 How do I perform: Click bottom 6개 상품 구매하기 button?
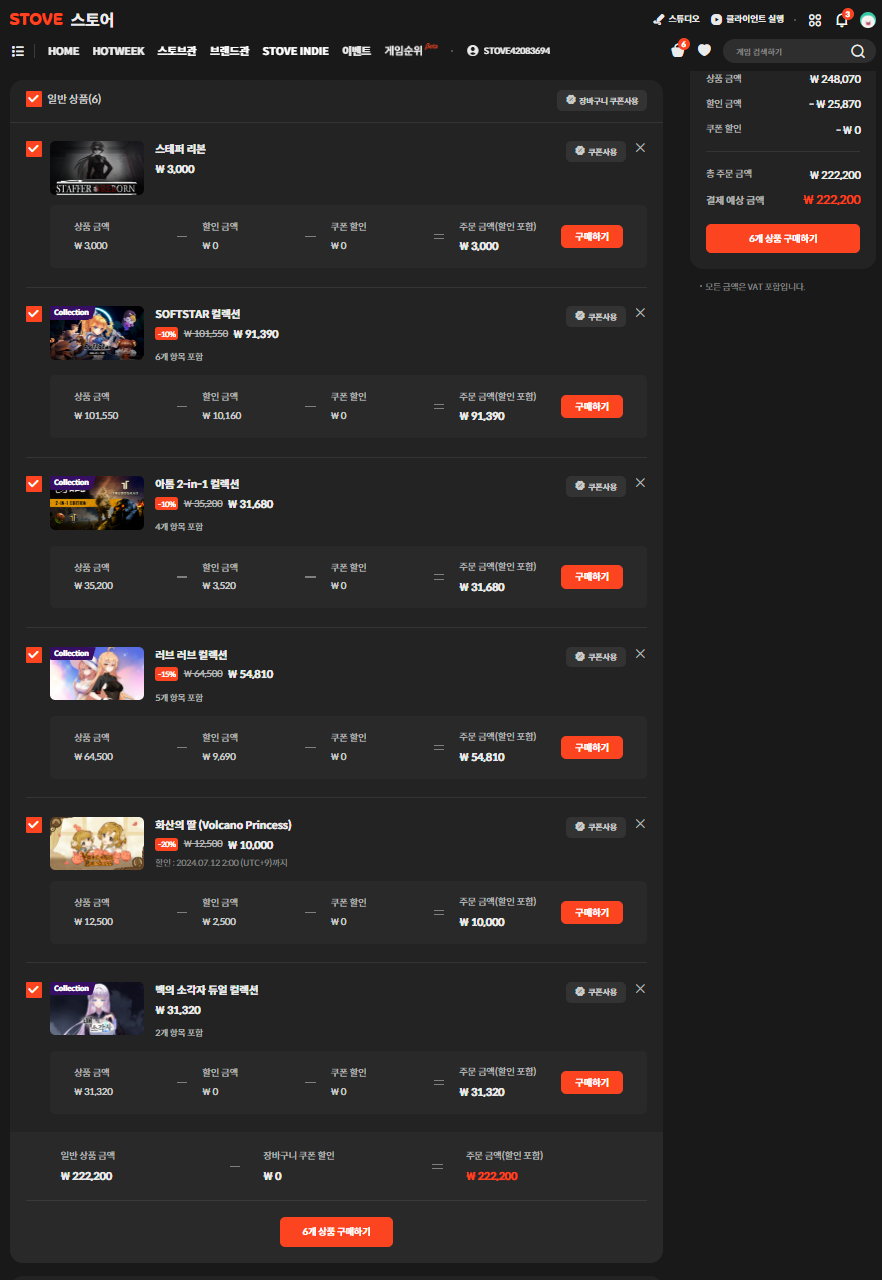tap(336, 1232)
